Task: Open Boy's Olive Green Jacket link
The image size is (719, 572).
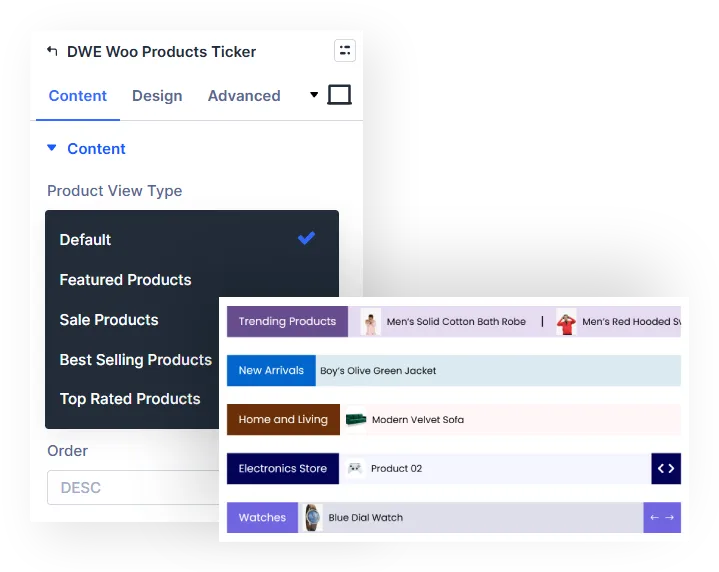Action: click(378, 371)
